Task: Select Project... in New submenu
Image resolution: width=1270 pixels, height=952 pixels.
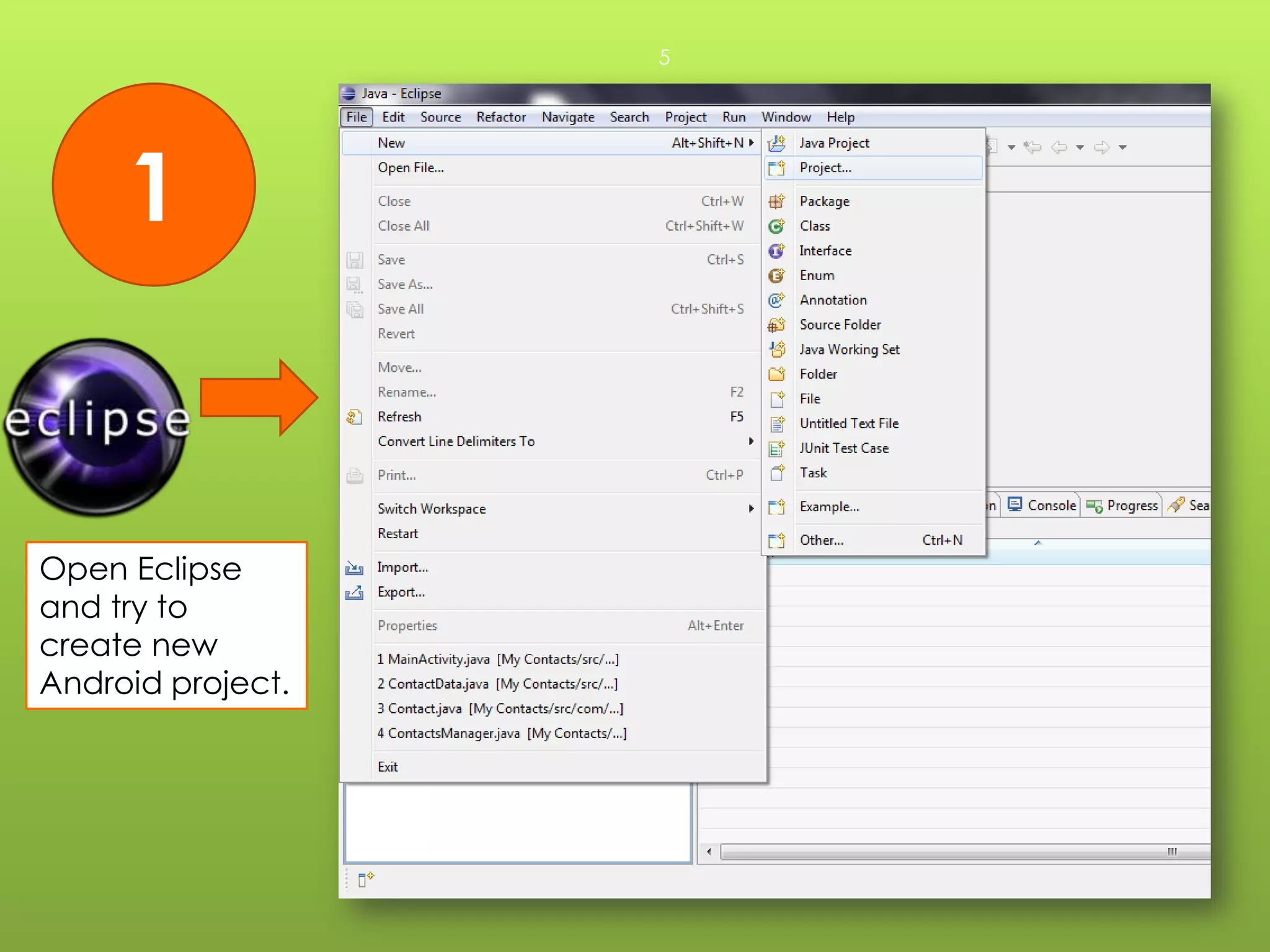Action: click(x=873, y=168)
